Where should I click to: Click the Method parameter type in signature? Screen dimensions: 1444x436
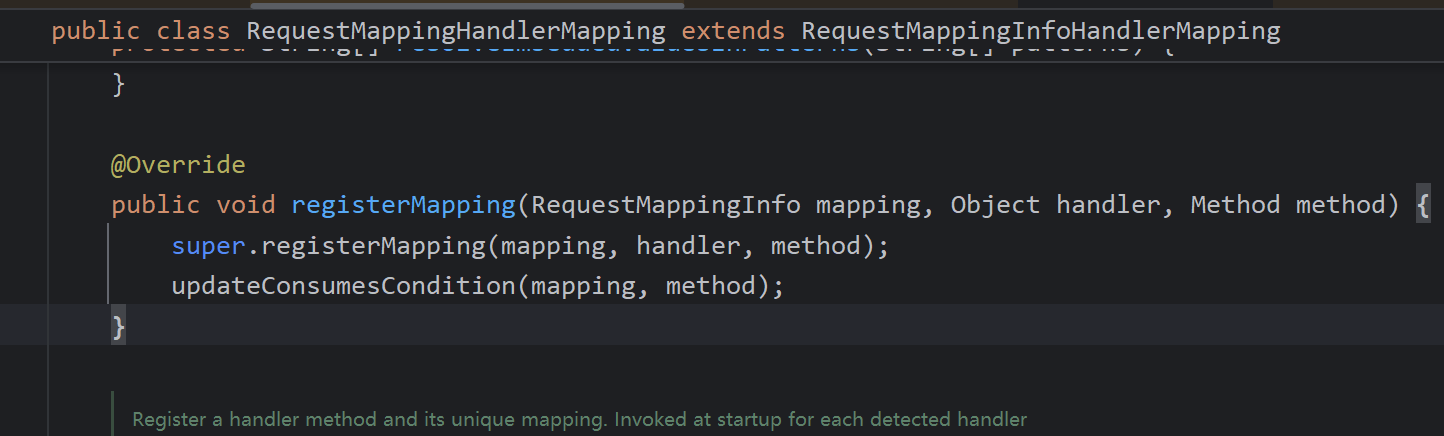pyautogui.click(x=1236, y=205)
